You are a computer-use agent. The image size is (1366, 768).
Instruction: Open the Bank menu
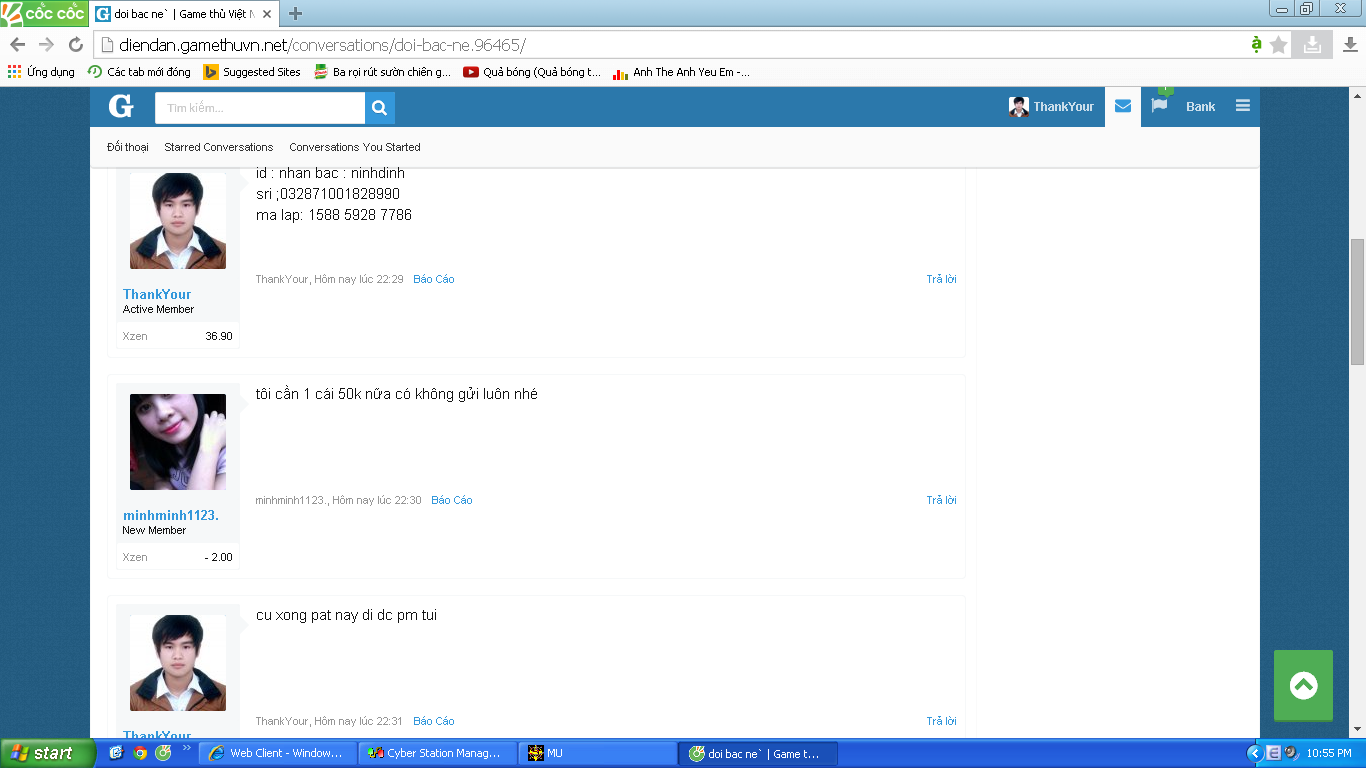(x=1201, y=107)
